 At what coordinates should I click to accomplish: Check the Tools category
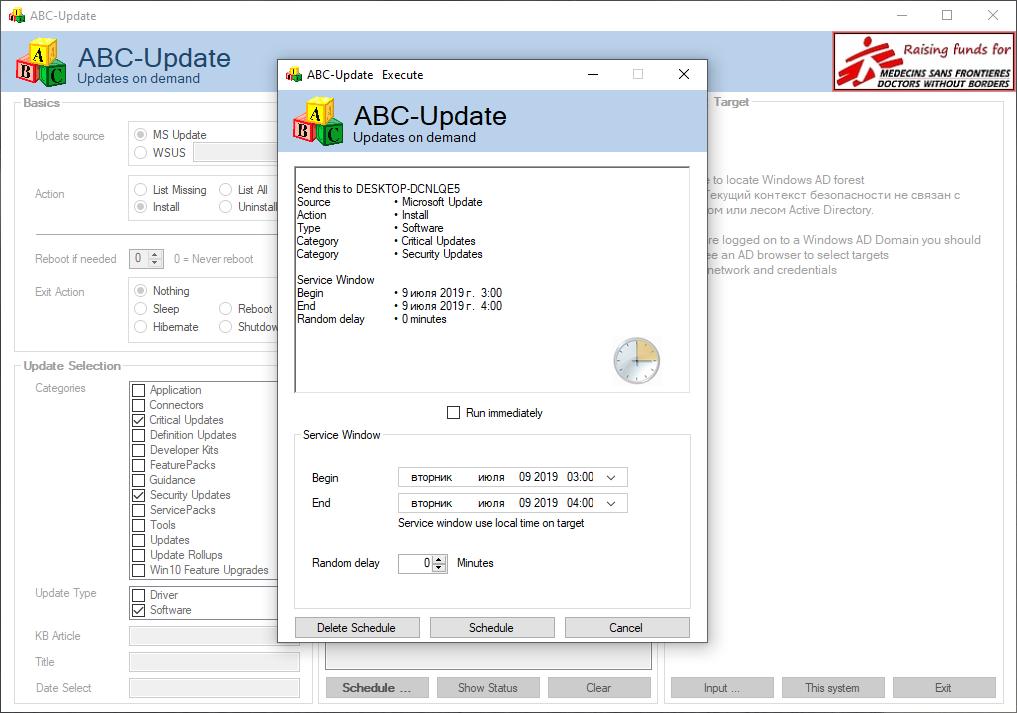tap(138, 525)
